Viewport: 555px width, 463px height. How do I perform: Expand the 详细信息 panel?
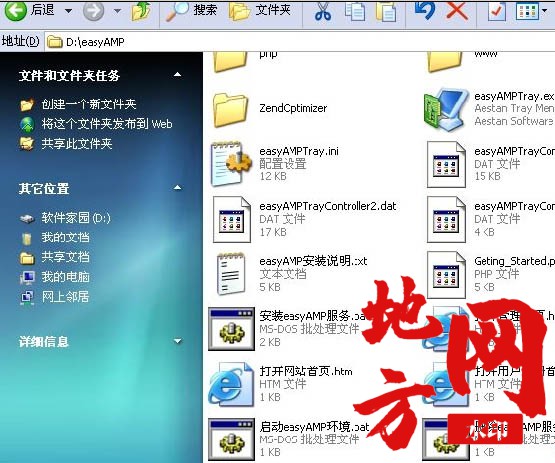click(x=177, y=341)
